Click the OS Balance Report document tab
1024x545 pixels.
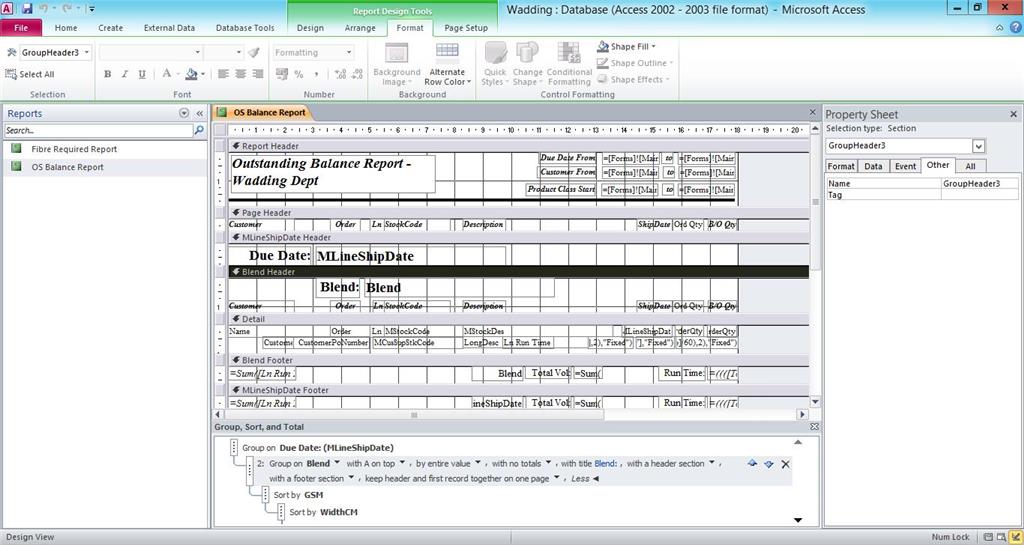coord(263,112)
